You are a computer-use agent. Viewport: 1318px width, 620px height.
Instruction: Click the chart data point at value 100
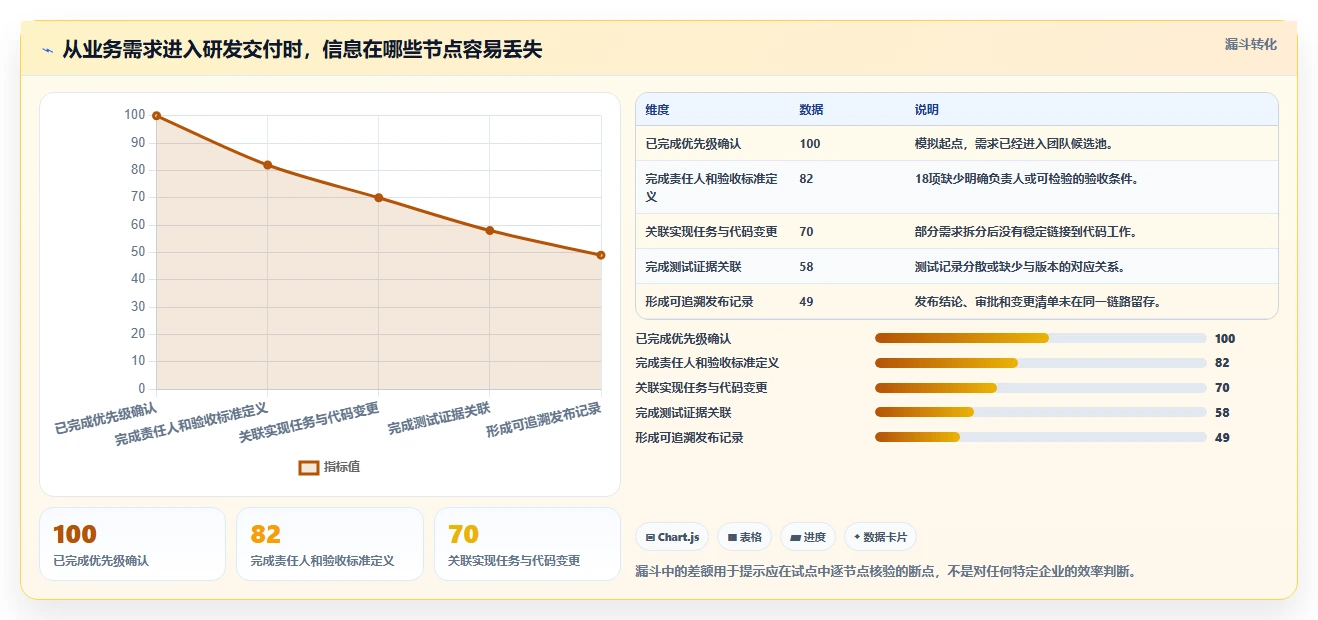coord(156,116)
